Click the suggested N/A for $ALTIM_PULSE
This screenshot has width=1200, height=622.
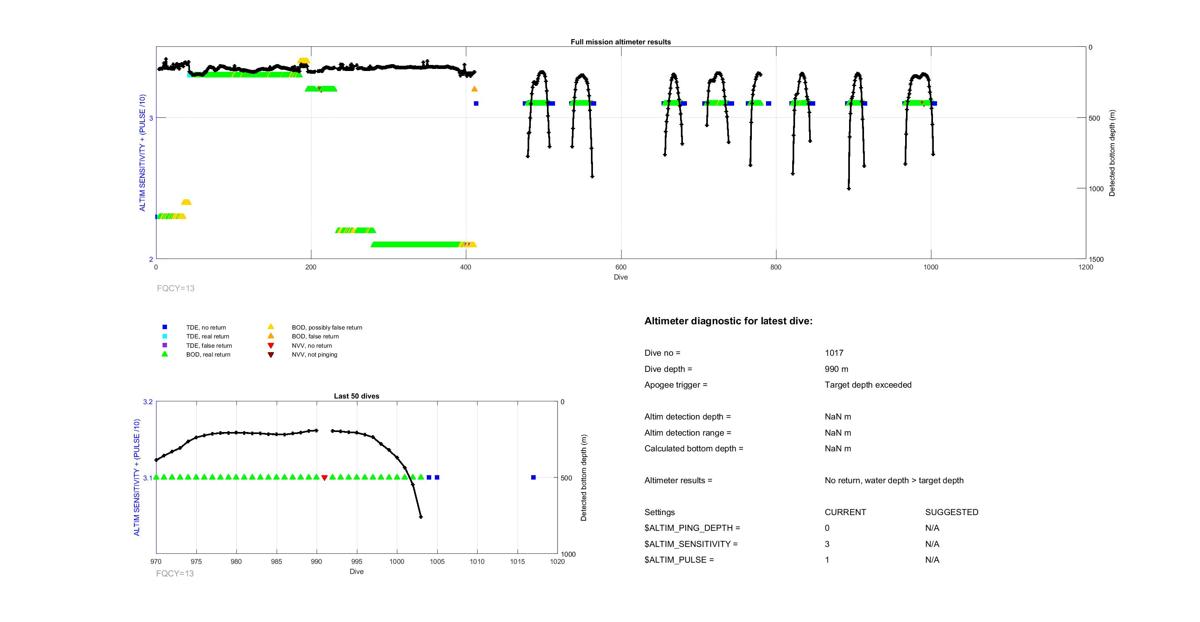click(933, 560)
